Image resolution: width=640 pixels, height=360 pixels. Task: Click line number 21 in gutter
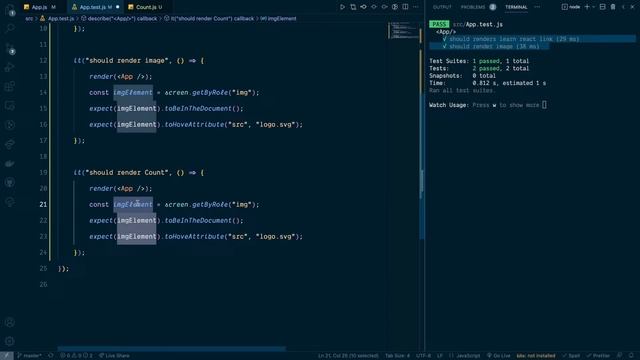pyautogui.click(x=43, y=204)
